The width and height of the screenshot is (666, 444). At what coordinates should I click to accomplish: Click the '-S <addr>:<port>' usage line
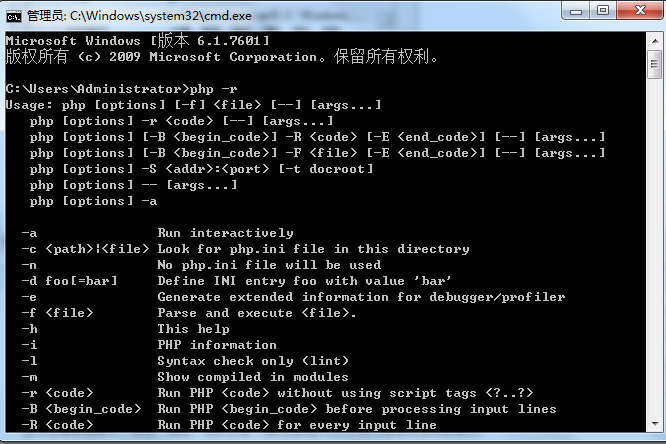(x=201, y=169)
